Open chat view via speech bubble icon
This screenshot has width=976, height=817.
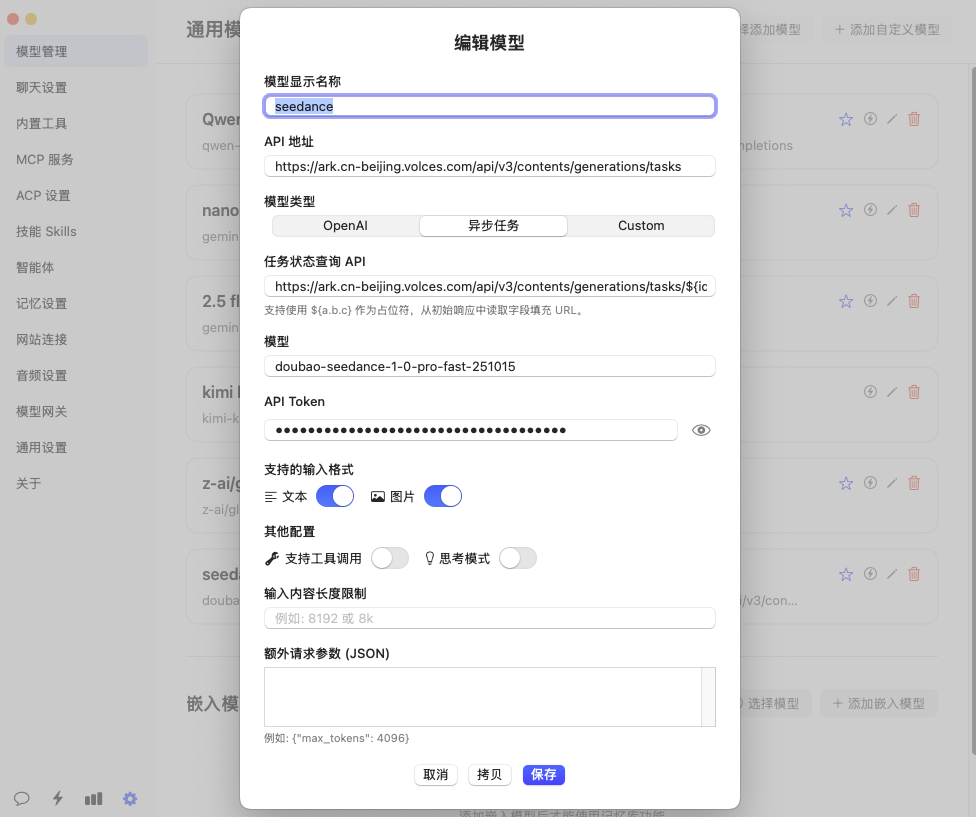(x=22, y=798)
